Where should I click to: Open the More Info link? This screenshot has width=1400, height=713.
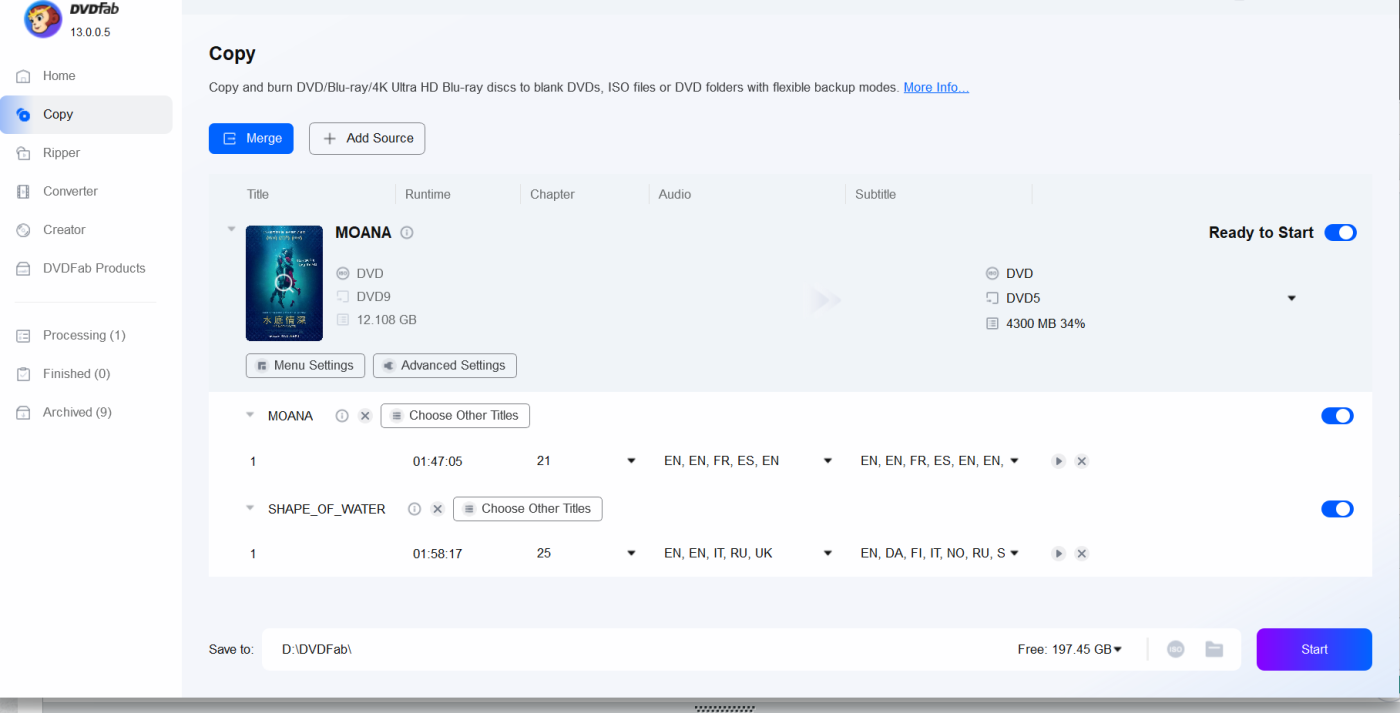click(x=936, y=88)
